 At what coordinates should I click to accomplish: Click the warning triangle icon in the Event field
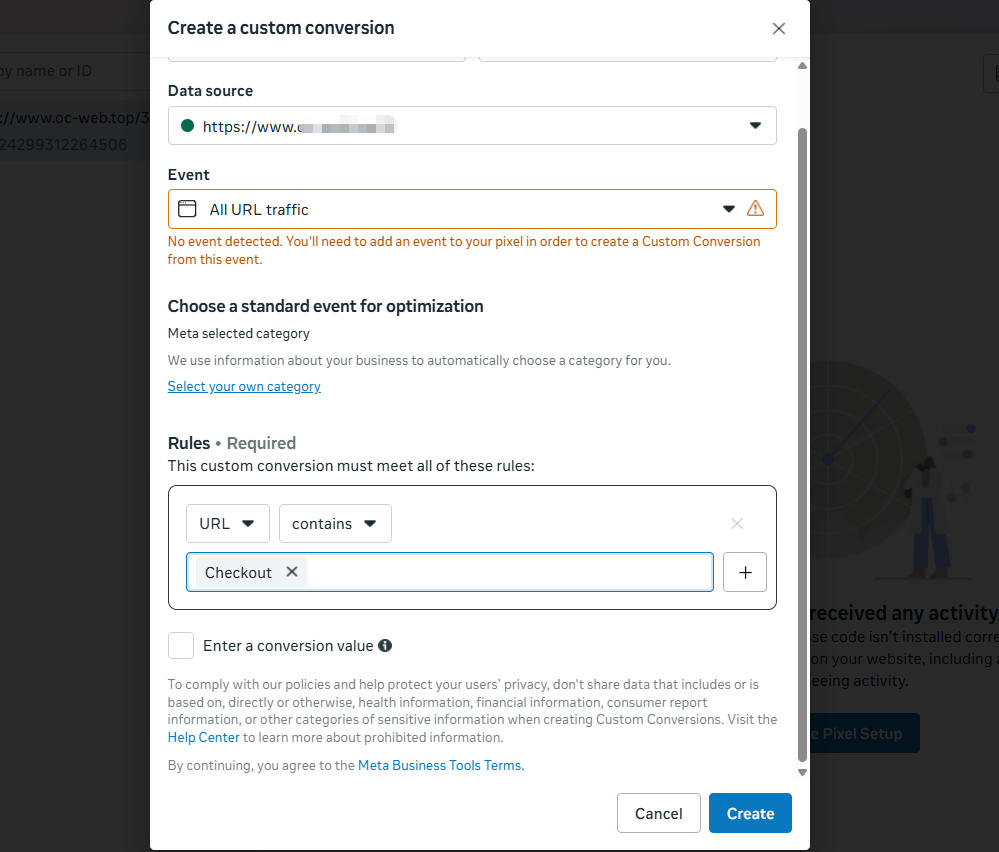pos(755,209)
